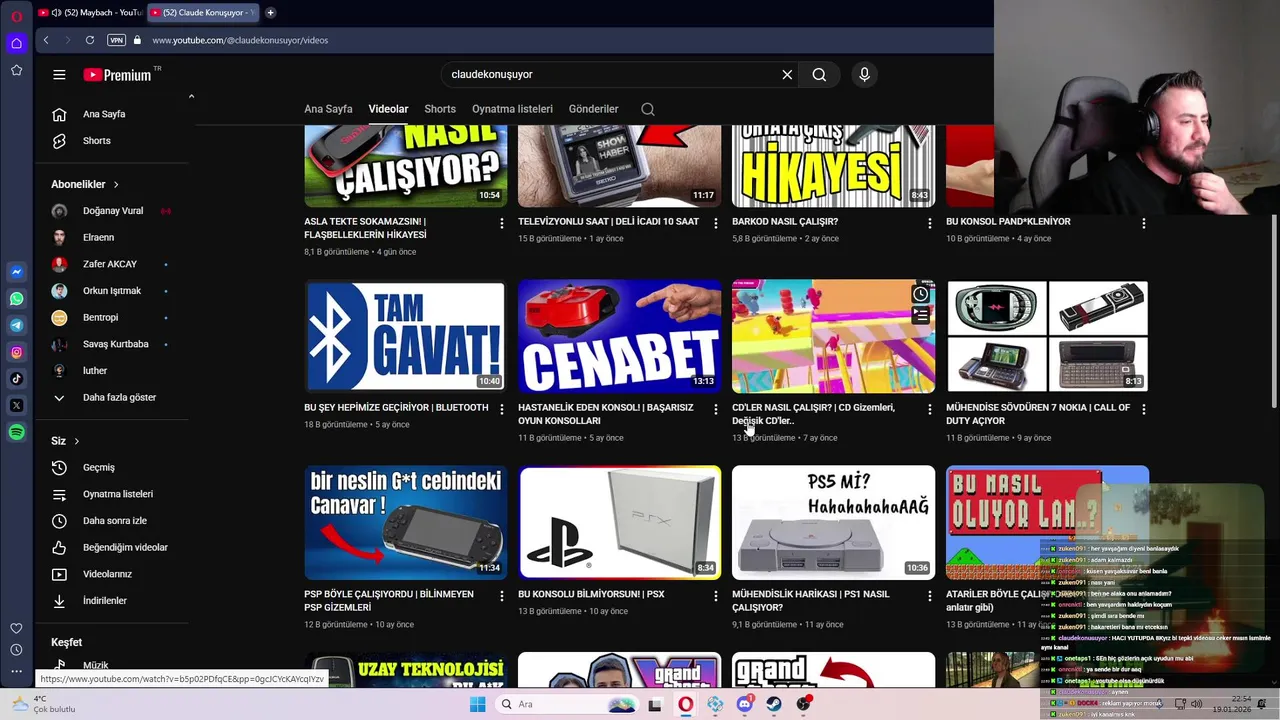The height and width of the screenshot is (720, 1280).
Task: Open Discord from the taskbar
Action: coord(745,704)
